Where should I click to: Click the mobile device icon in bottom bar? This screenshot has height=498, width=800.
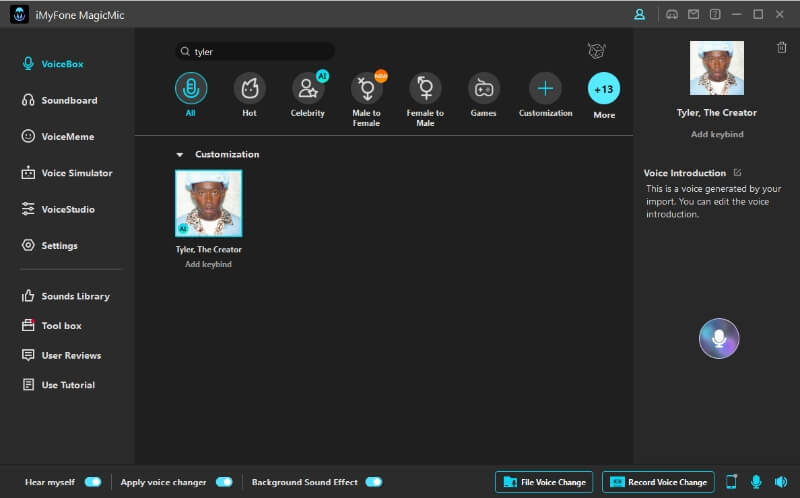click(731, 481)
